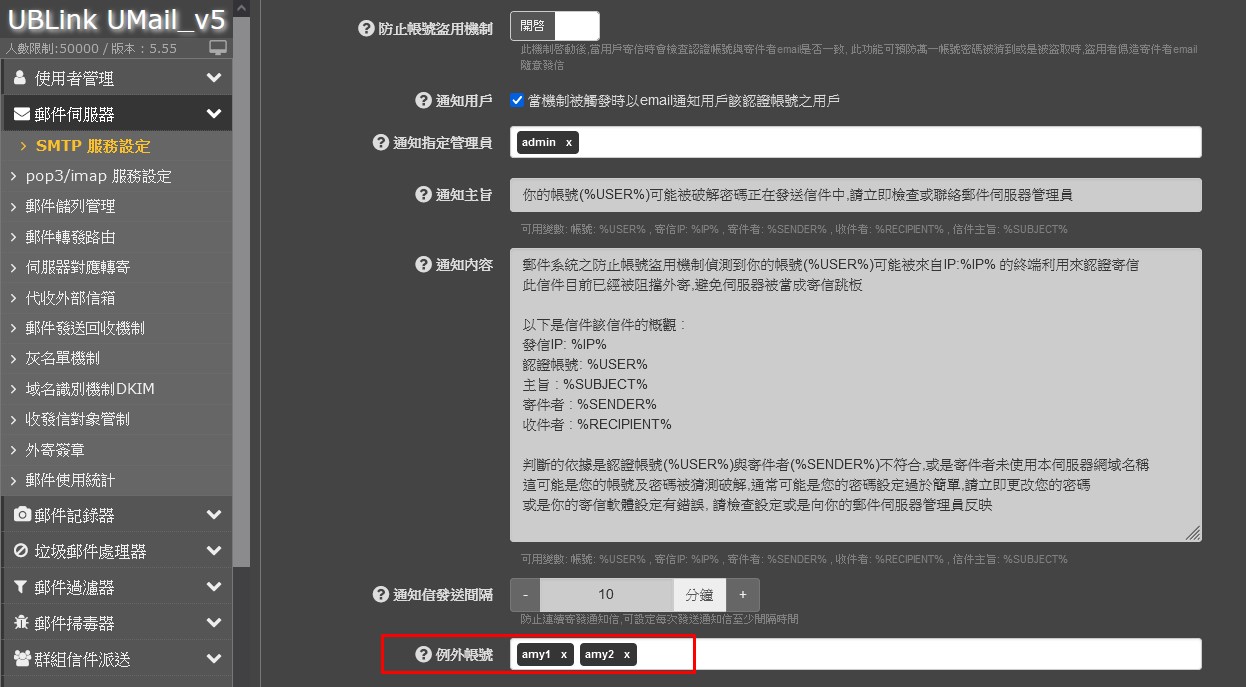Click into the 通知主旨 text field
Viewport: 1246px width, 687px height.
[855, 195]
